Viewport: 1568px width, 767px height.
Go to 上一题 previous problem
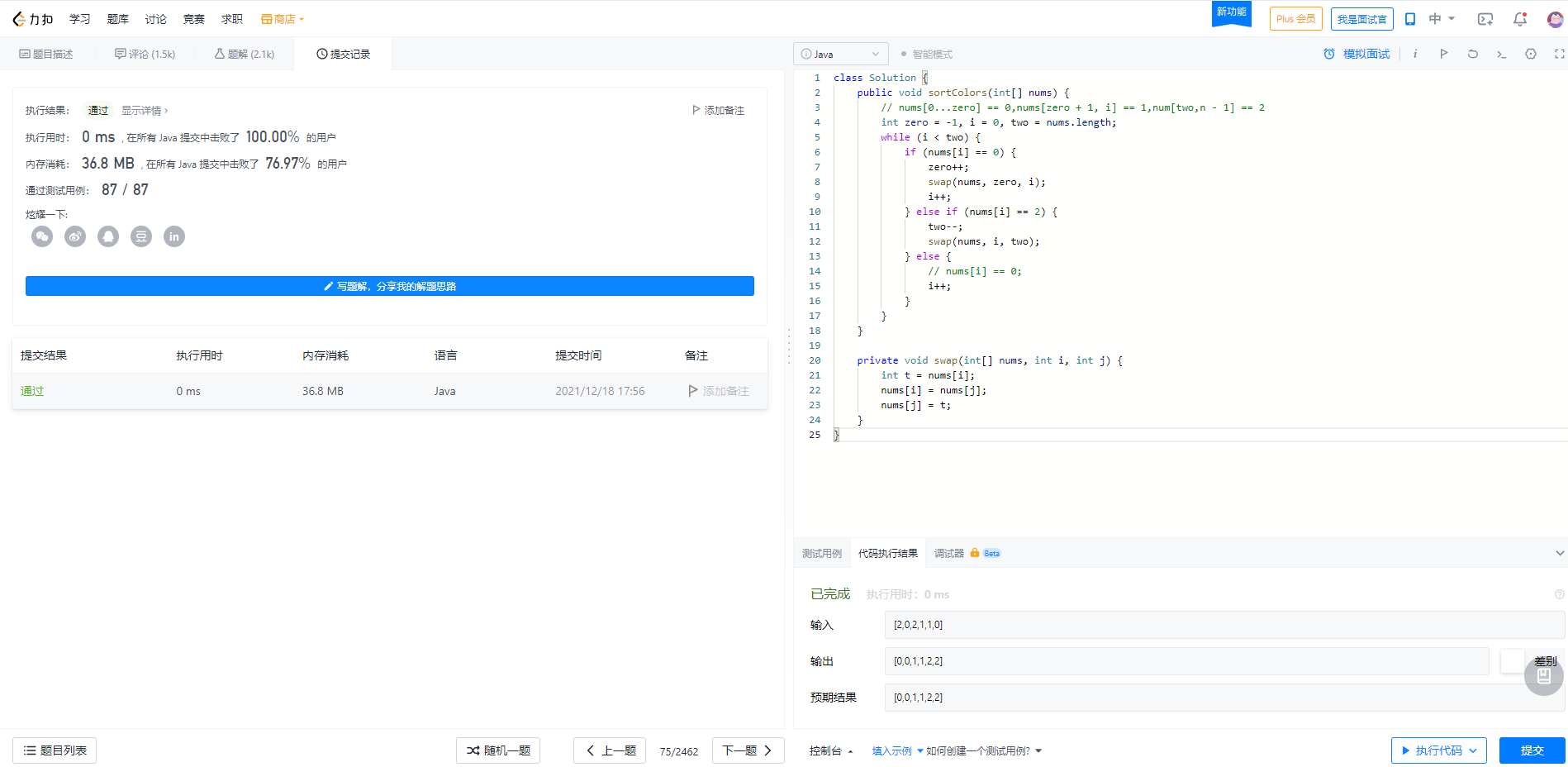click(610, 750)
